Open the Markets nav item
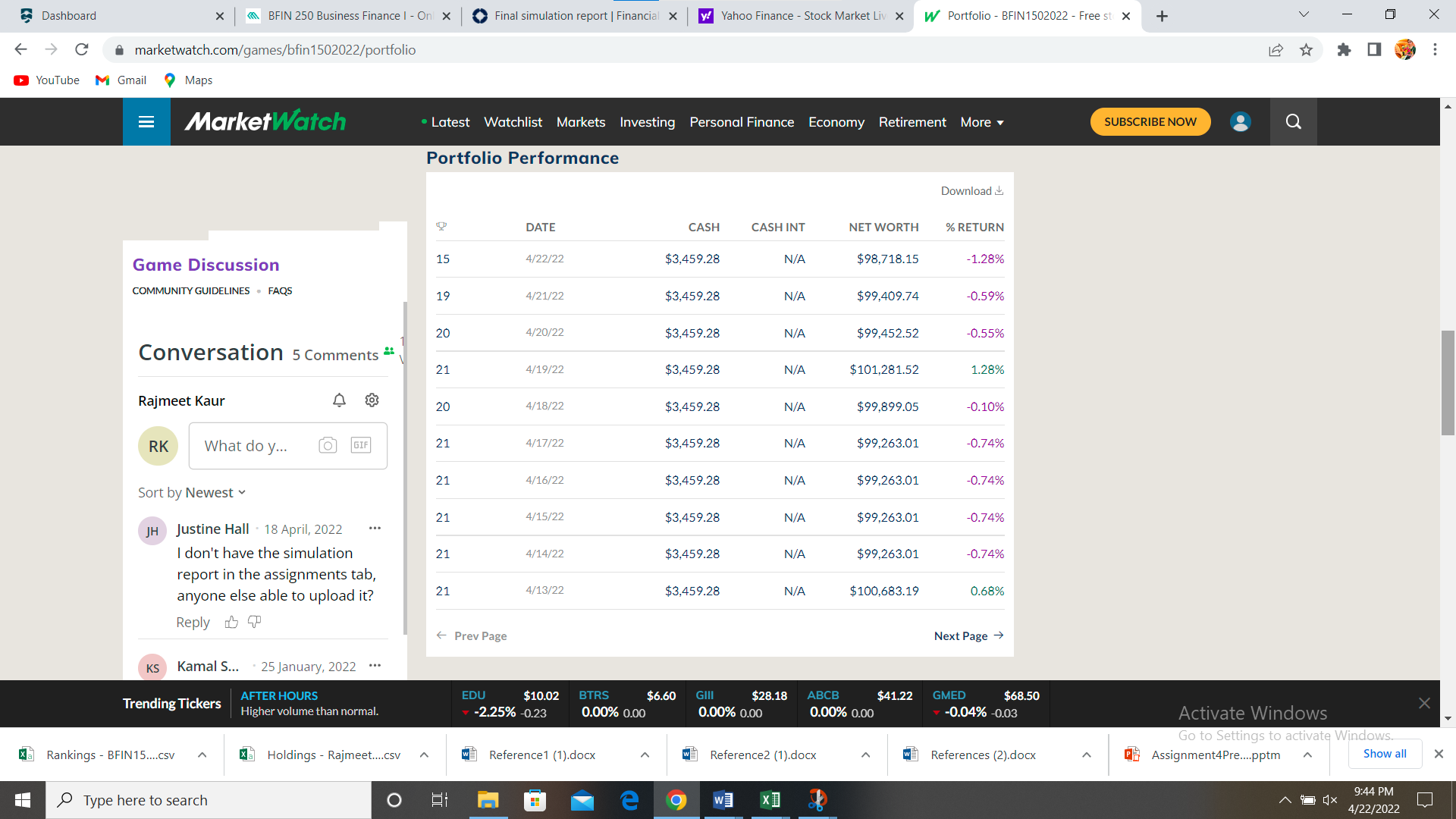 (x=581, y=122)
